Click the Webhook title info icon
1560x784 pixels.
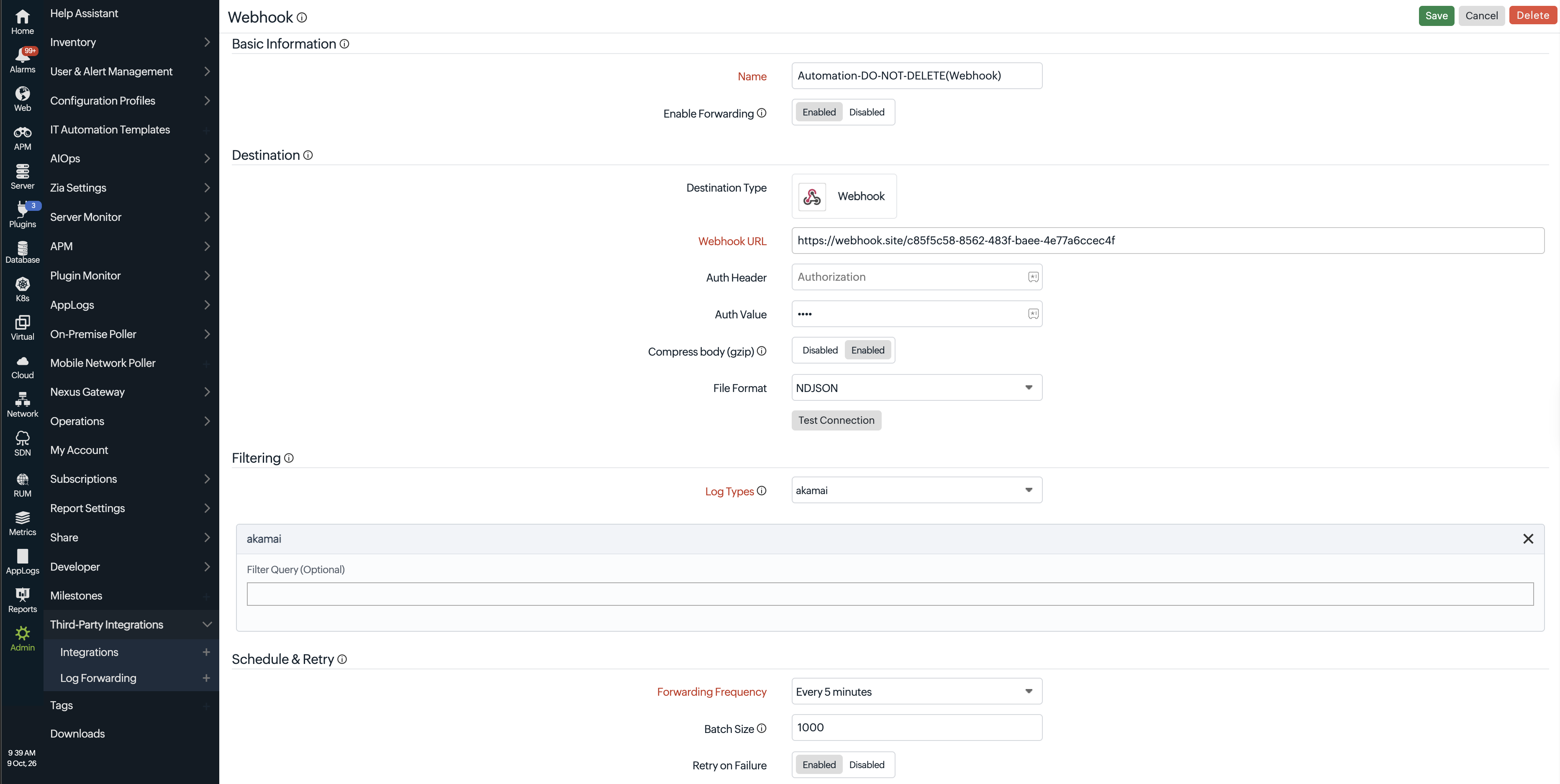[x=302, y=18]
